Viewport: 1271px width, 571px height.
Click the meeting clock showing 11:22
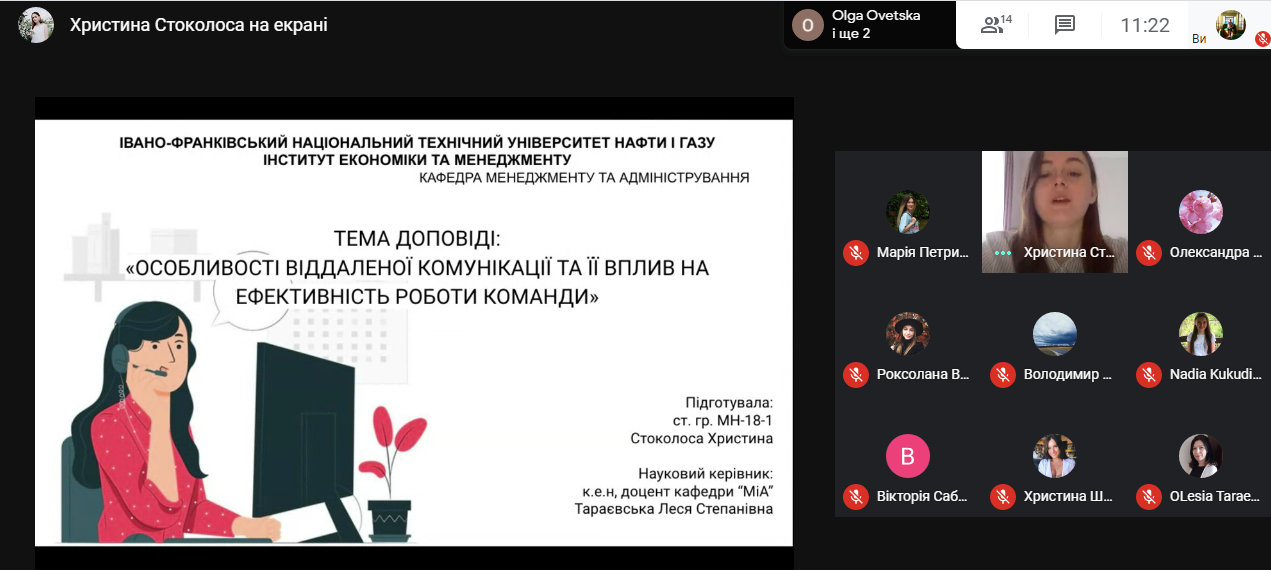pyautogui.click(x=1145, y=25)
